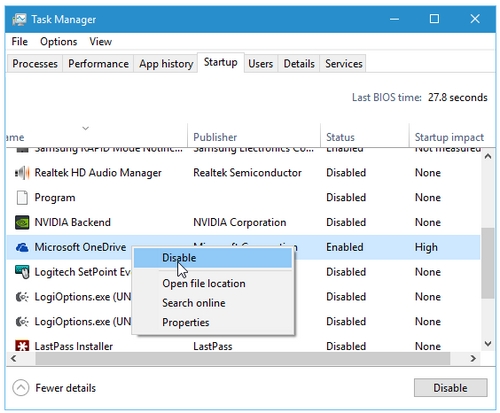The width and height of the screenshot is (500, 413).
Task: Click the Microsoft OneDrive cloud icon
Action: (x=22, y=247)
